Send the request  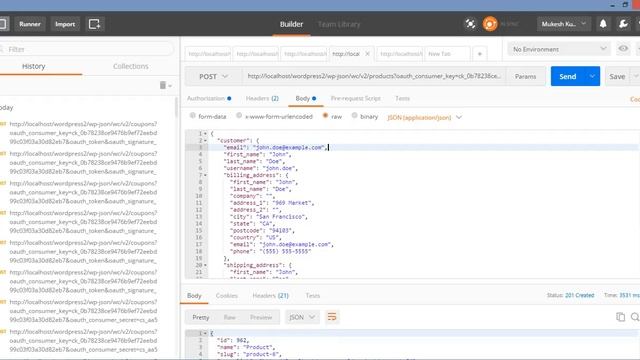click(567, 76)
